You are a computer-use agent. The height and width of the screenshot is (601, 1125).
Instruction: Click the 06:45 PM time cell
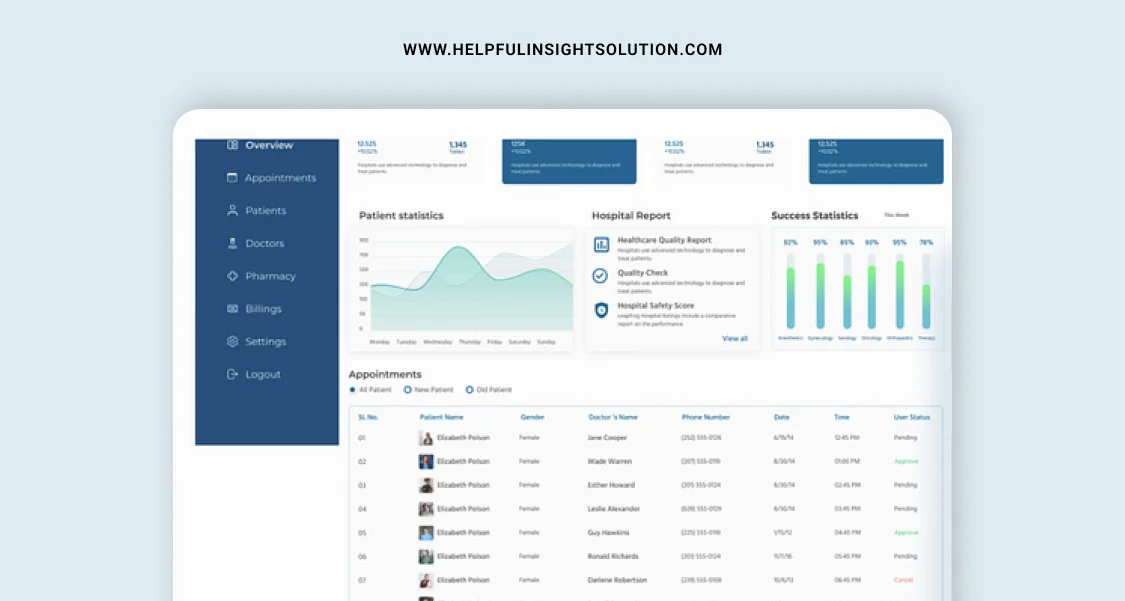[x=847, y=579]
